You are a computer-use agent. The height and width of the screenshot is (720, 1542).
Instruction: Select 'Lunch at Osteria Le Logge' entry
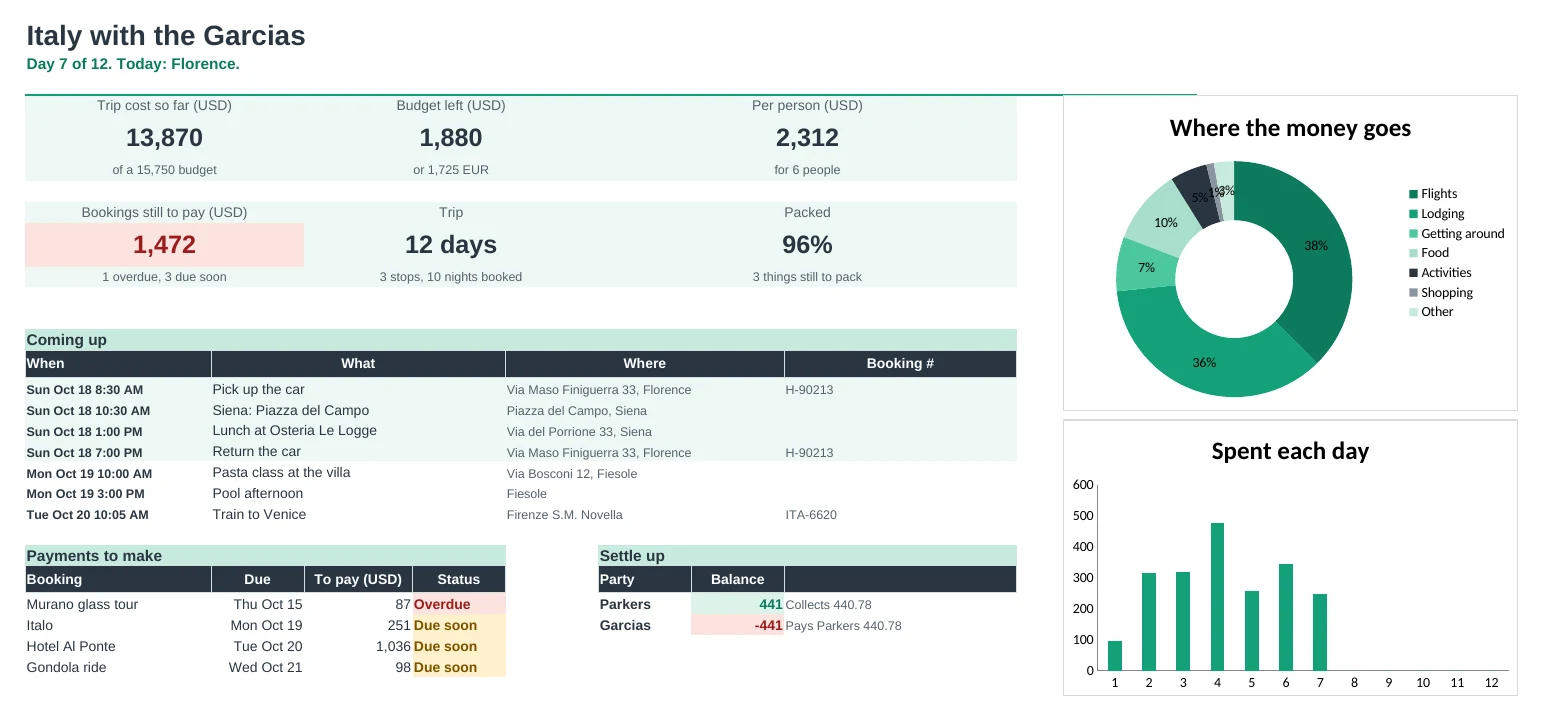295,431
